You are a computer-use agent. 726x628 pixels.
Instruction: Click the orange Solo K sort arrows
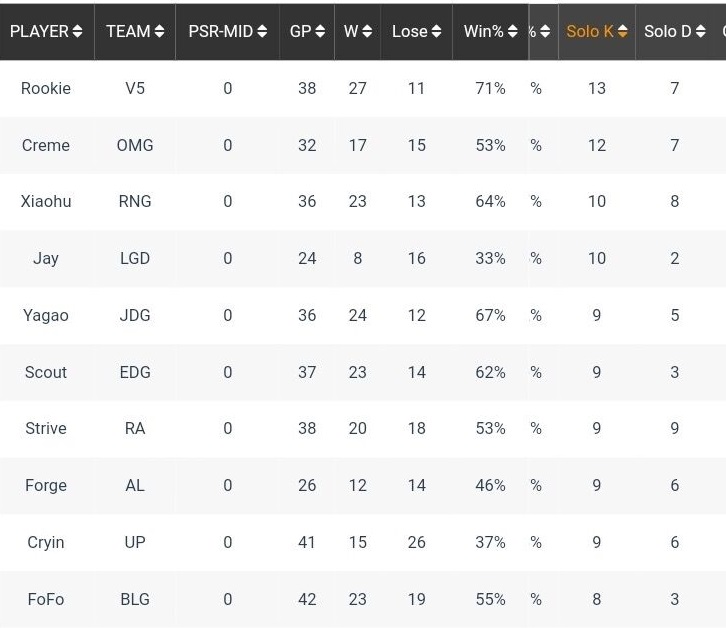[622, 32]
